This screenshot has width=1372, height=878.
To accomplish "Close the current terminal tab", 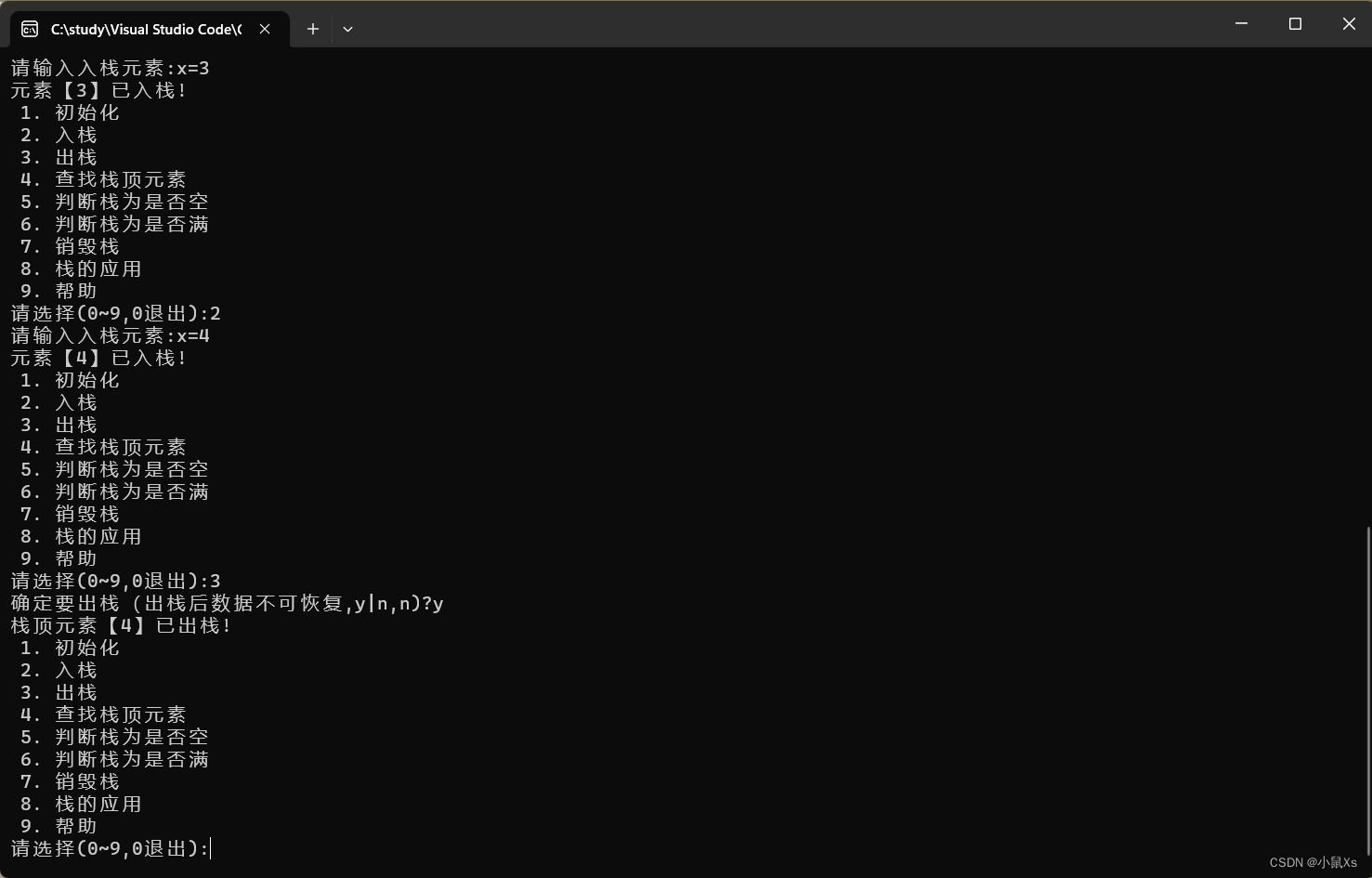I will click(x=264, y=29).
